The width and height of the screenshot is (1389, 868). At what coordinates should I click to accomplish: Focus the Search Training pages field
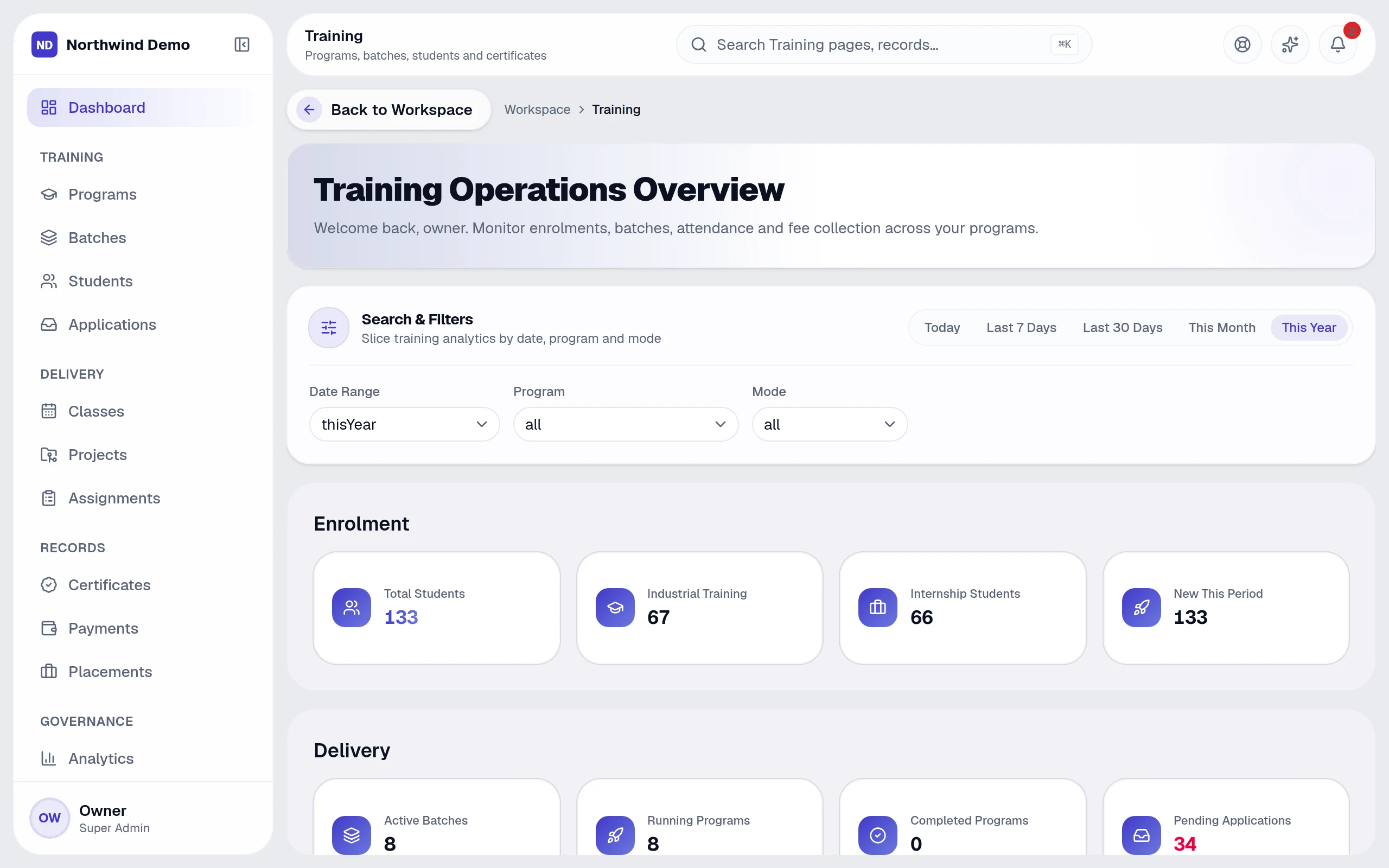pos(883,44)
